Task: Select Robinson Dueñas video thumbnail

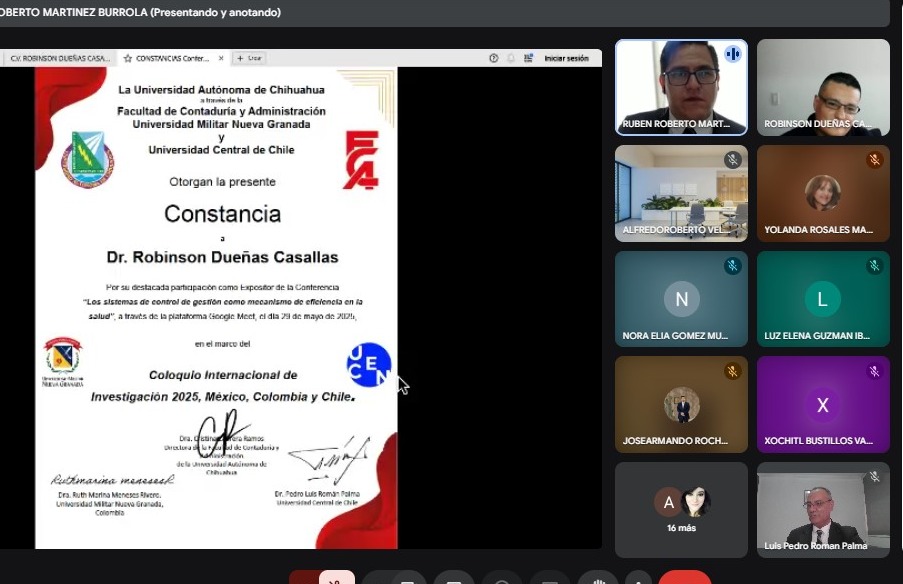Action: (823, 87)
